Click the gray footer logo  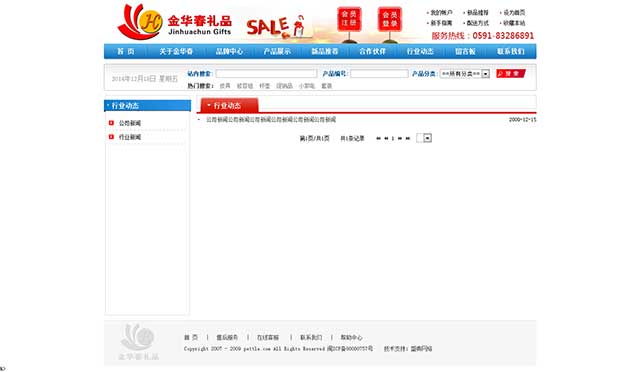[138, 342]
